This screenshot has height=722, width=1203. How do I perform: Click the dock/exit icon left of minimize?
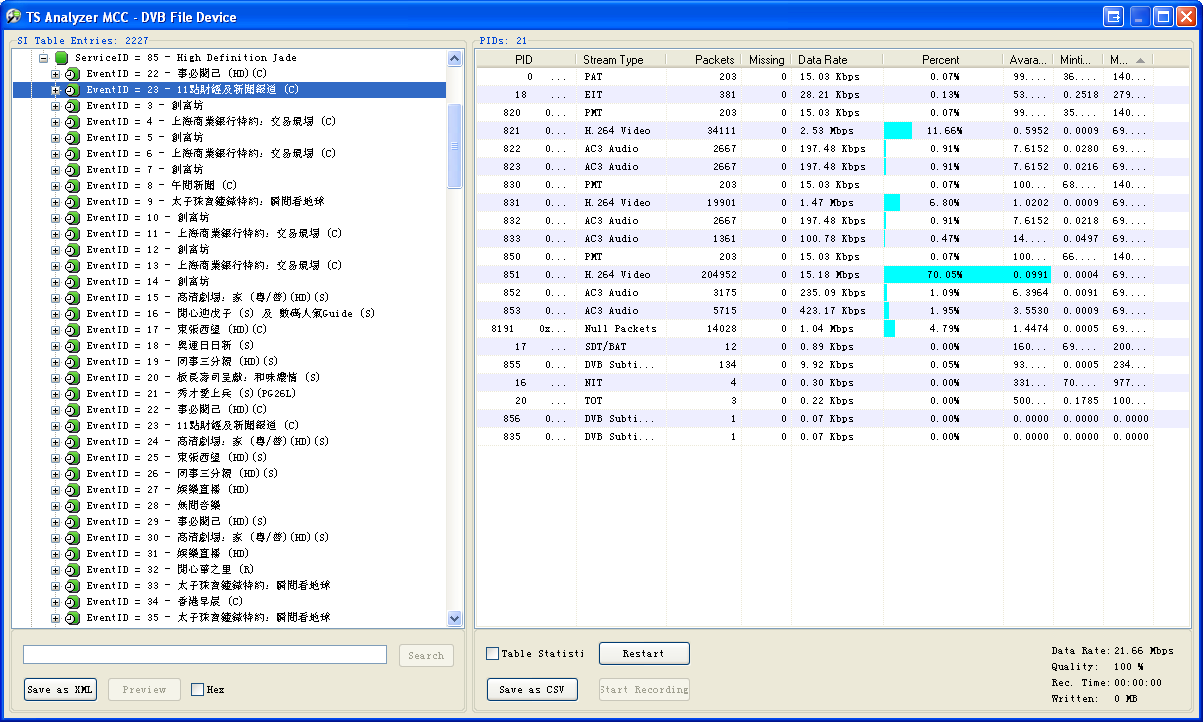tap(1113, 16)
